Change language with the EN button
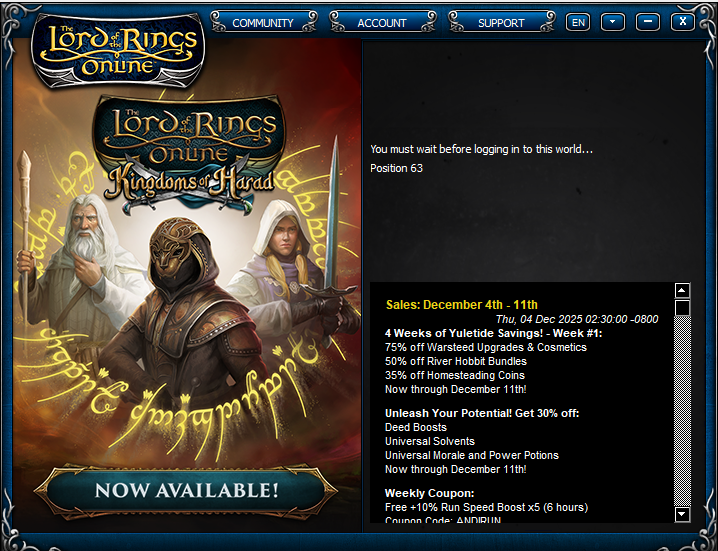 click(578, 22)
